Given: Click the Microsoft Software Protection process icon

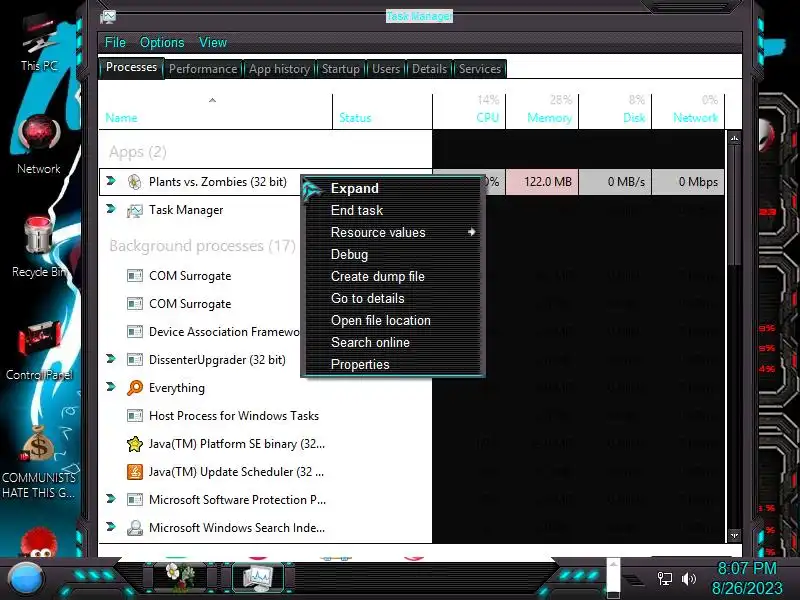Looking at the screenshot, I should (x=135, y=500).
